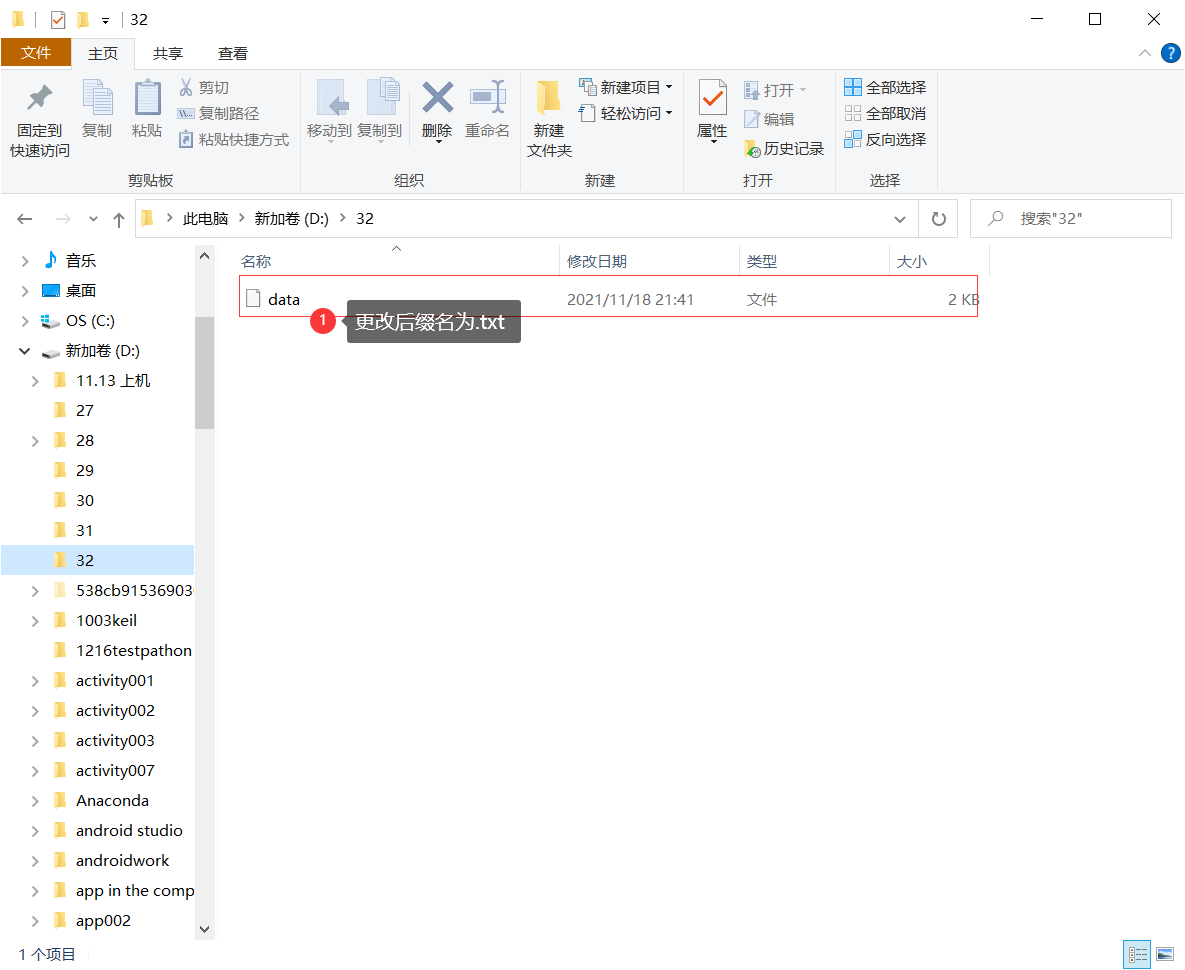Expand the 11.13 上机 folder node

pyautogui.click(x=35, y=381)
